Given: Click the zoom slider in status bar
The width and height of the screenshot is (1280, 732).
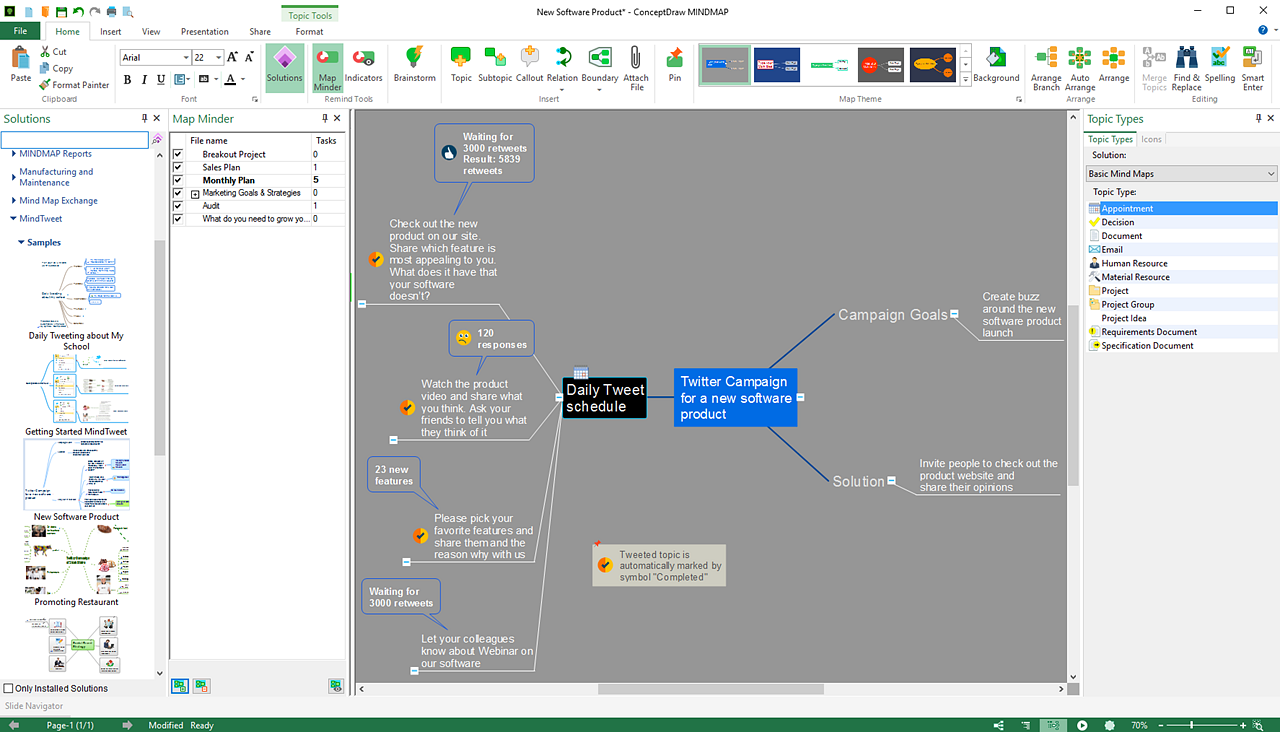Looking at the screenshot, I should point(1190,725).
